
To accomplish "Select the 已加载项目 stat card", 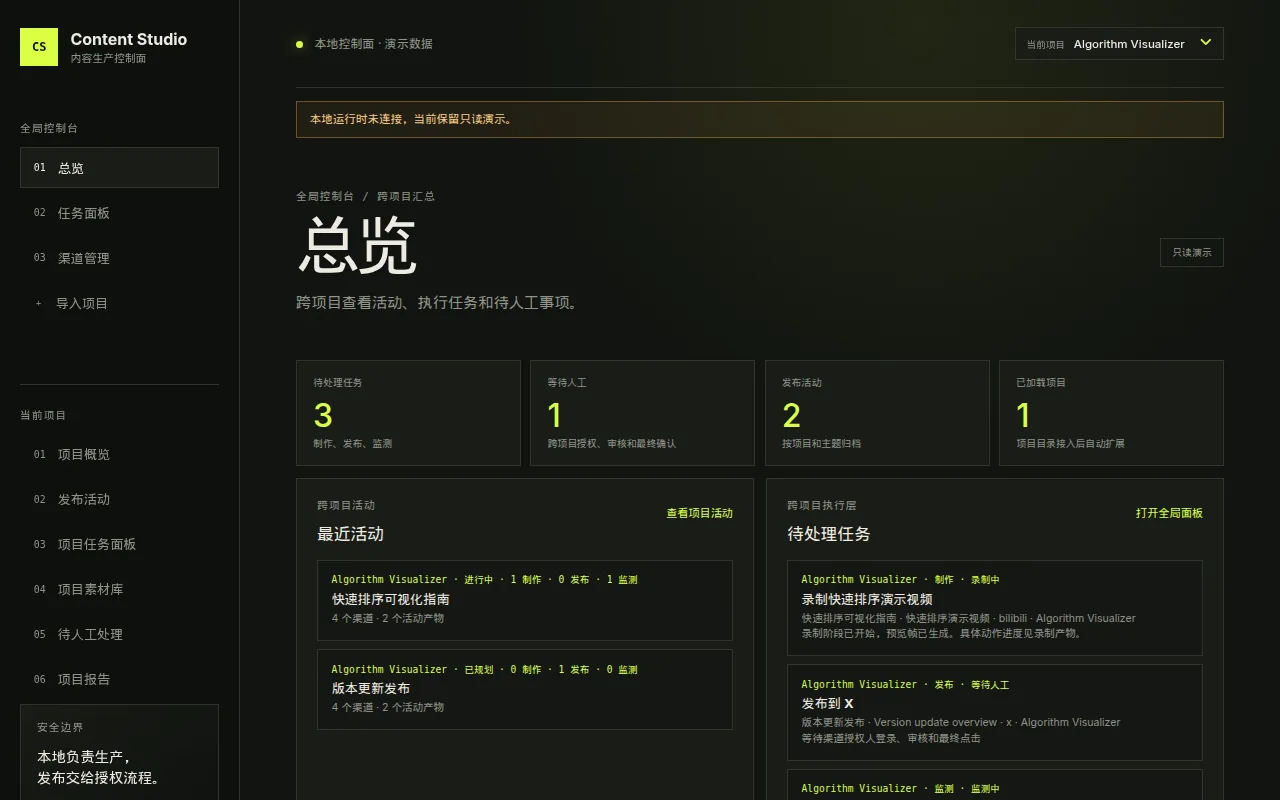I will [1111, 413].
